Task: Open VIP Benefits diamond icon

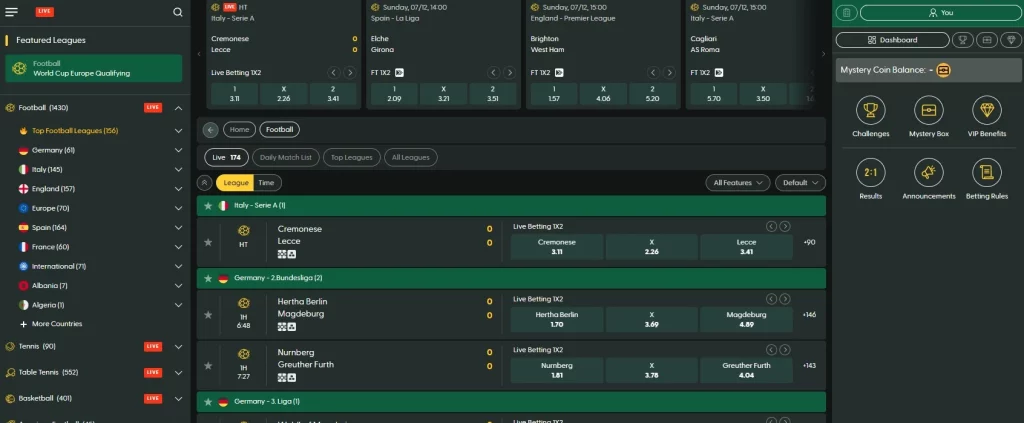Action: coord(986,110)
